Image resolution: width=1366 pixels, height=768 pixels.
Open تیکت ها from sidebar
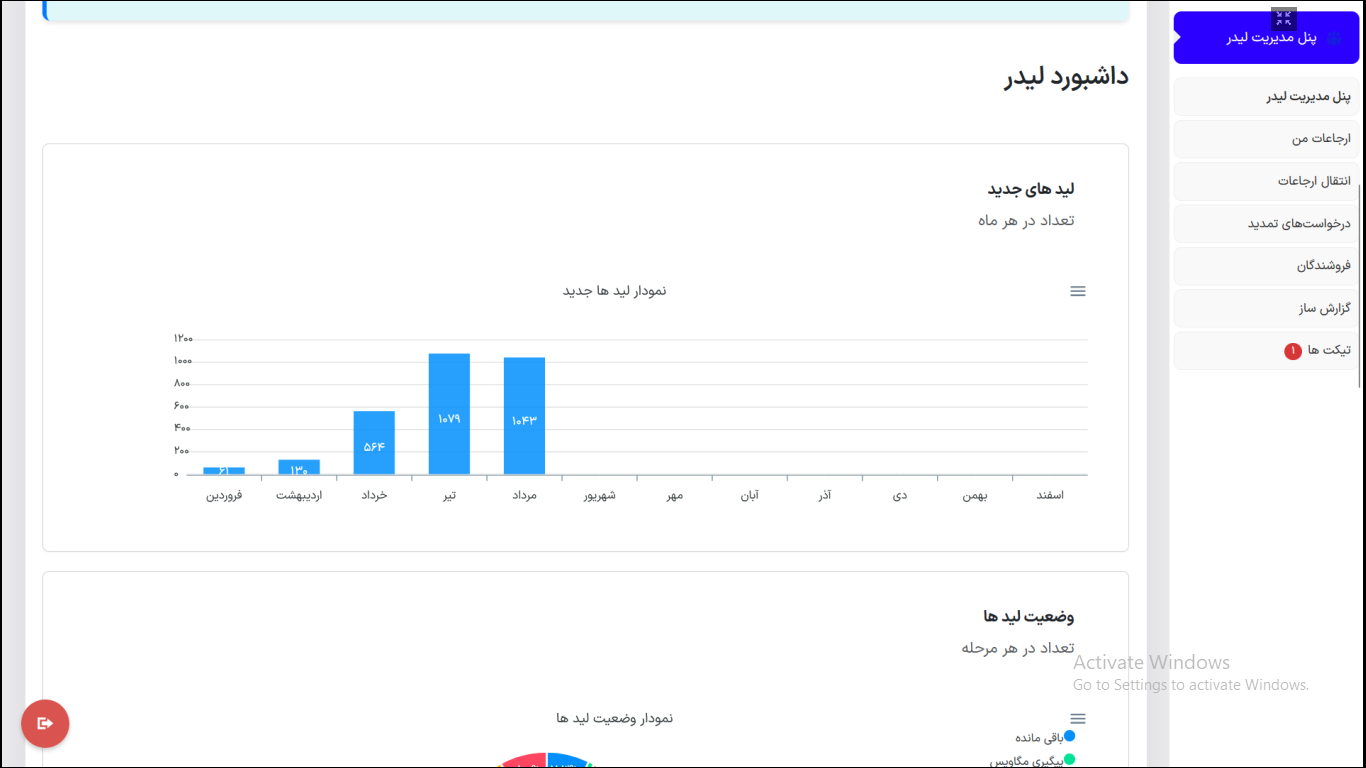tap(1328, 351)
